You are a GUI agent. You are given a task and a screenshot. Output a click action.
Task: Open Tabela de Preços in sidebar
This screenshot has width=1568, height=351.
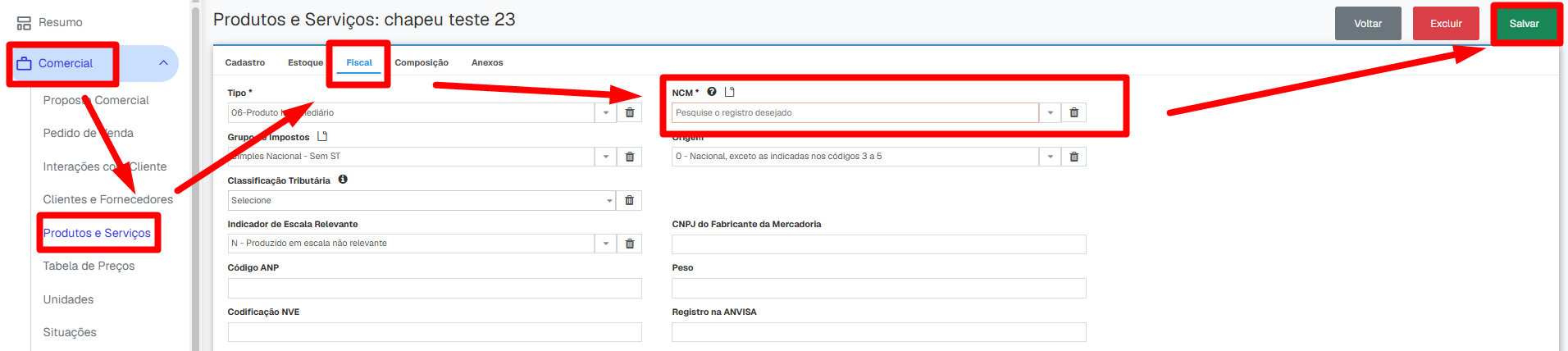coord(89,266)
